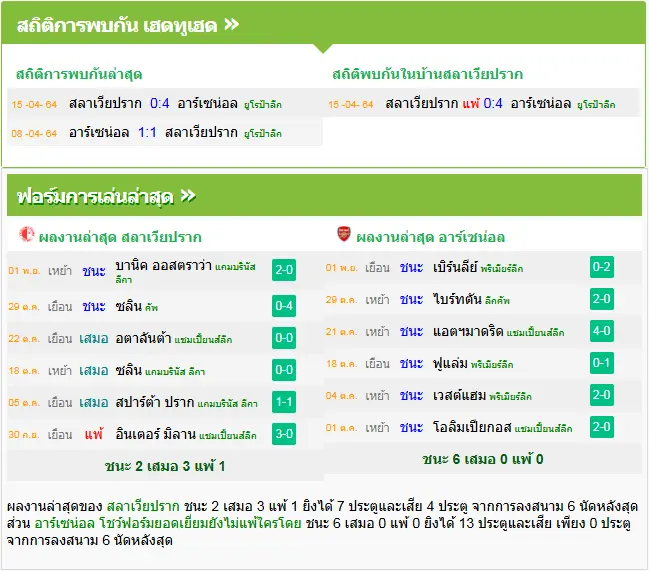649x571 pixels.
Task: Click the red แพ้ result for อินเตอร์ มิลาน
Action: tap(94, 434)
